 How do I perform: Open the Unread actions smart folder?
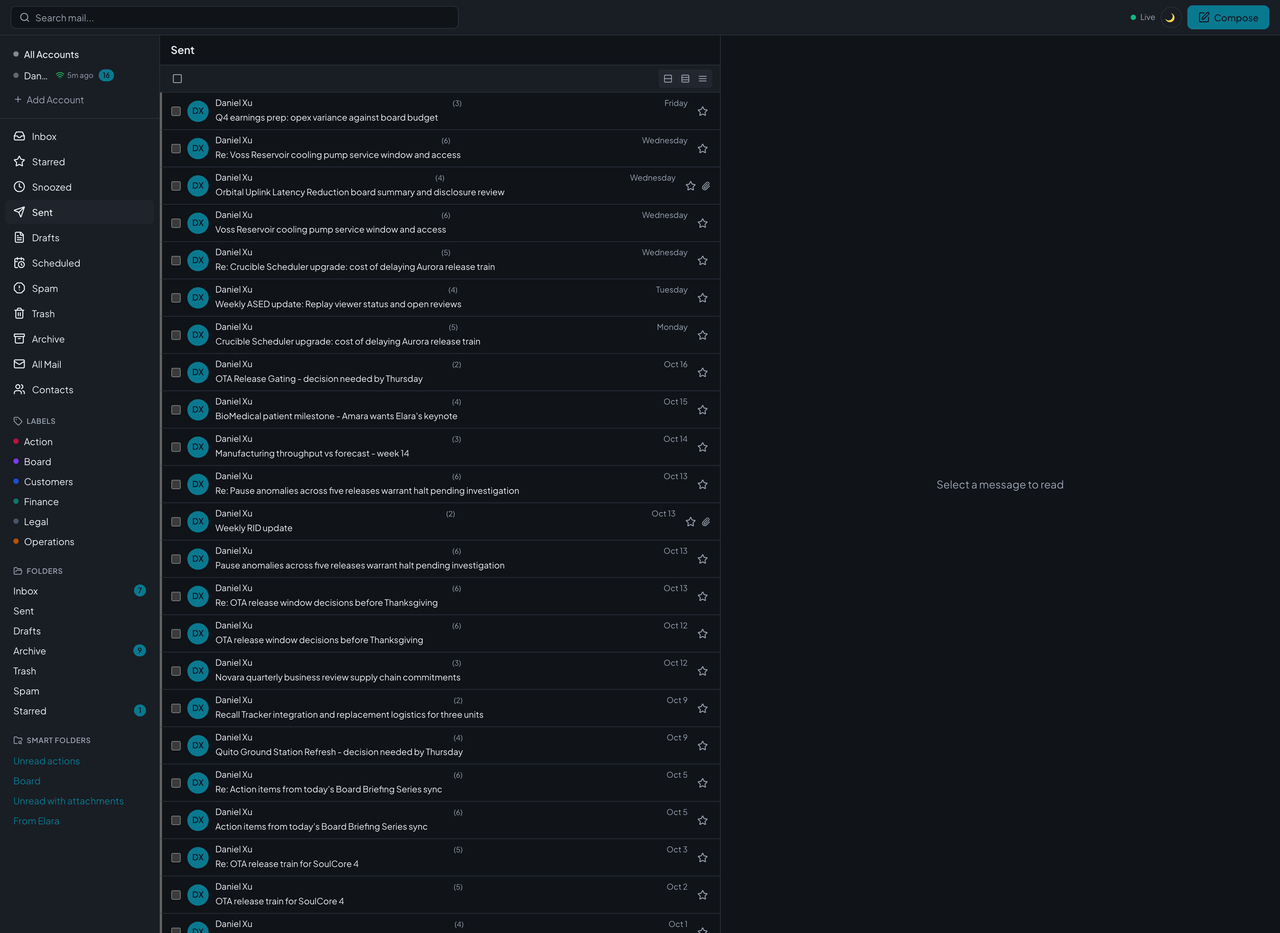46,761
